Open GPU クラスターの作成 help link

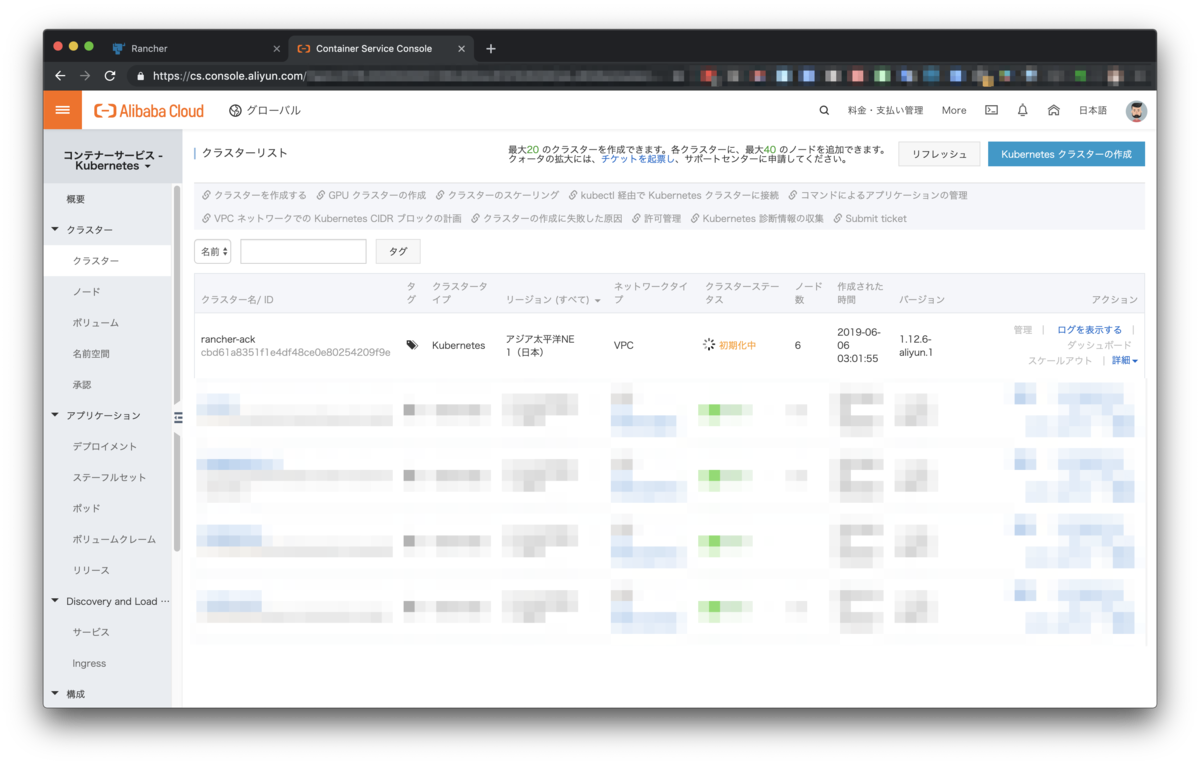coord(370,195)
